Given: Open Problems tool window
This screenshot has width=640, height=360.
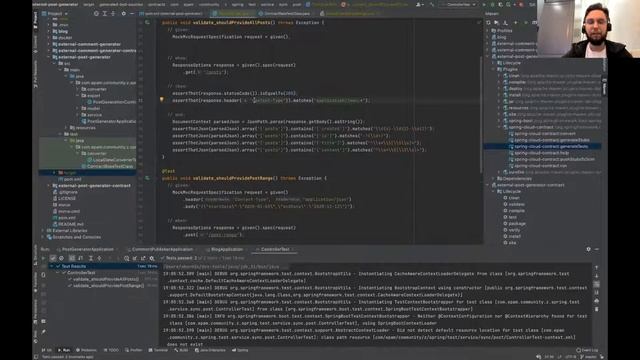Looking at the screenshot, I should click(x=86, y=350).
